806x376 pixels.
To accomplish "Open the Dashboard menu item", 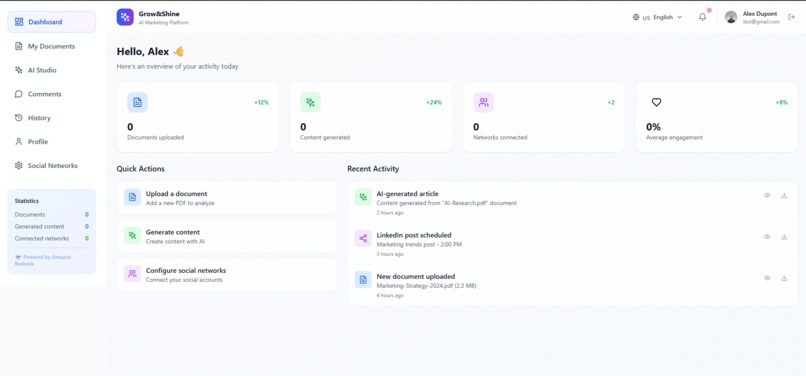I will pyautogui.click(x=51, y=22).
